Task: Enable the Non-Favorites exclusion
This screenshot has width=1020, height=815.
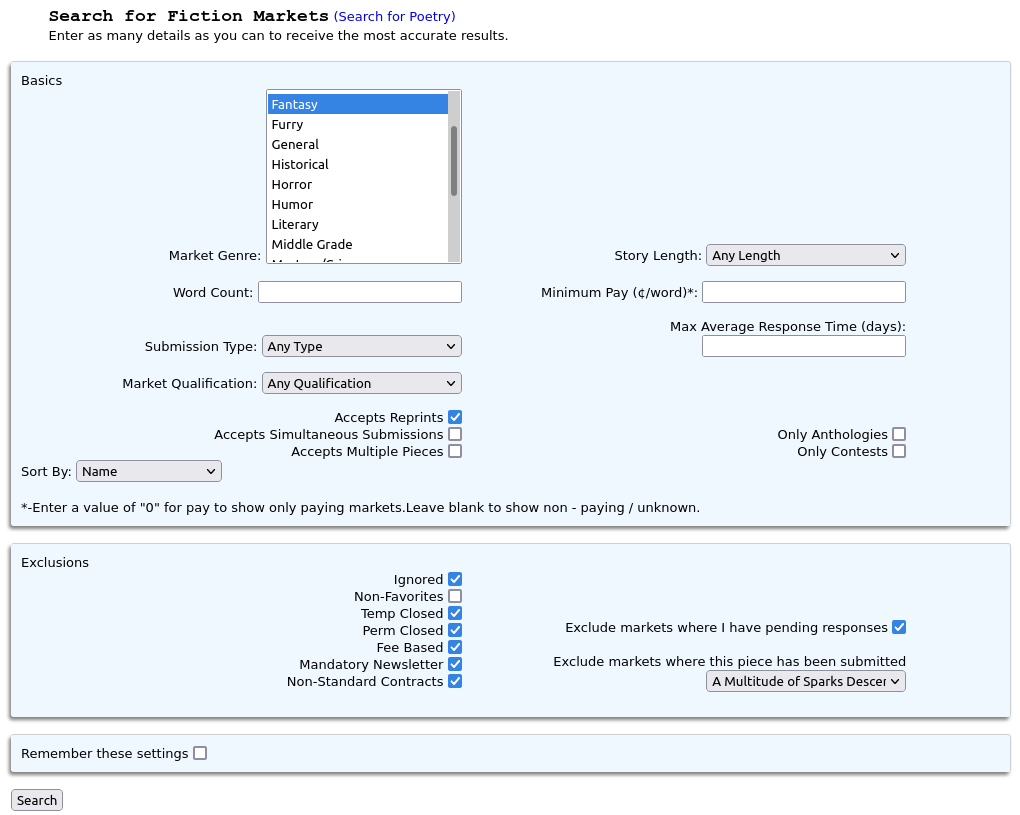Action: click(455, 596)
